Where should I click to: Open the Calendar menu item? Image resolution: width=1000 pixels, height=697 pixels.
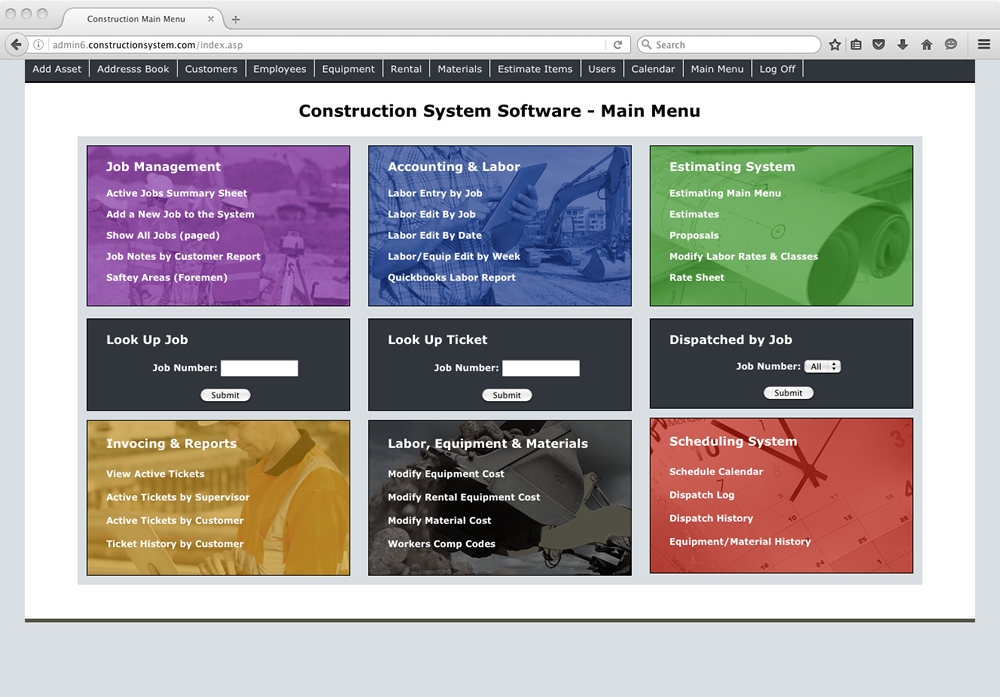[x=653, y=69]
